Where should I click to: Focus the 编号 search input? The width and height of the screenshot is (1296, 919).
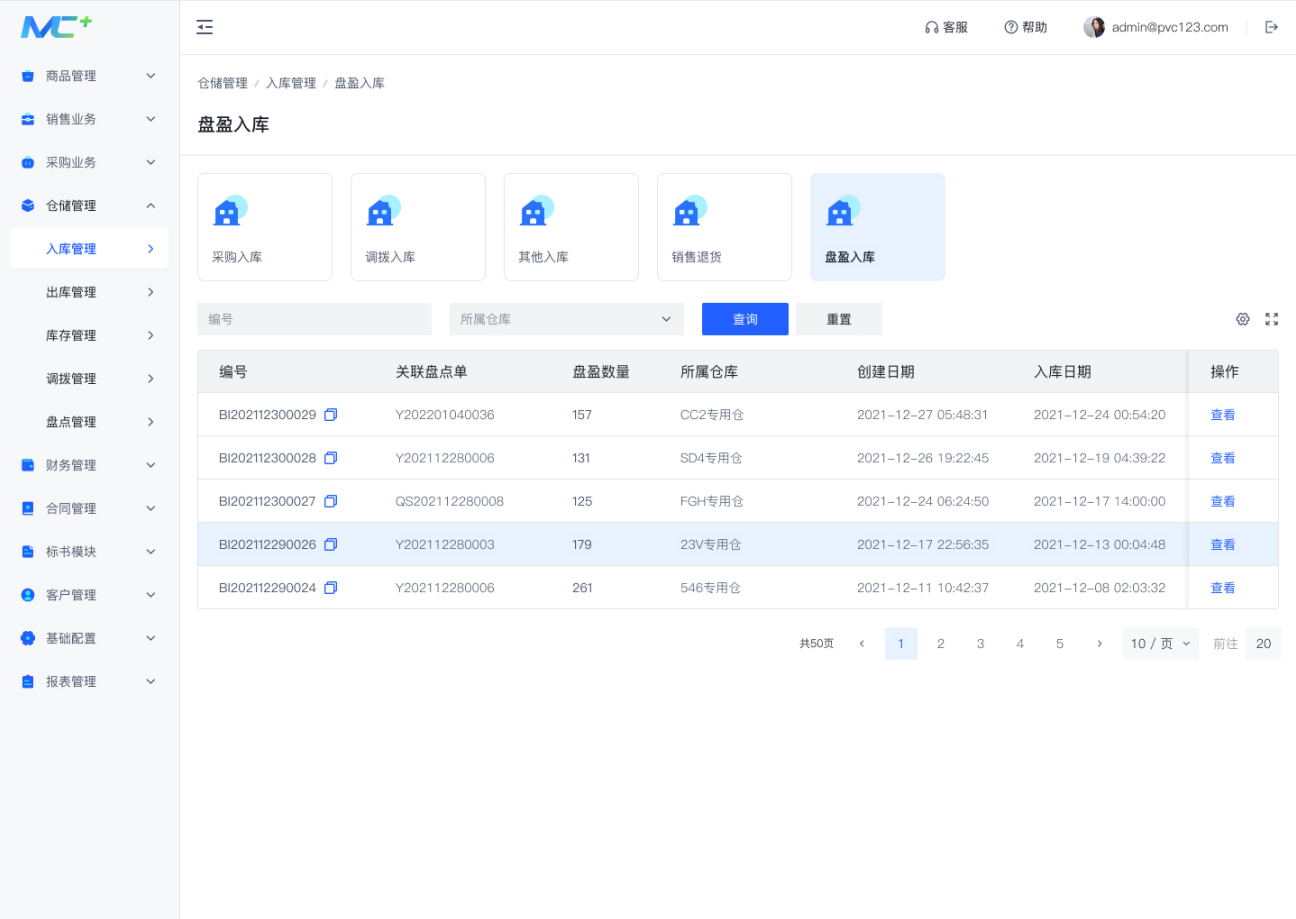click(x=314, y=319)
